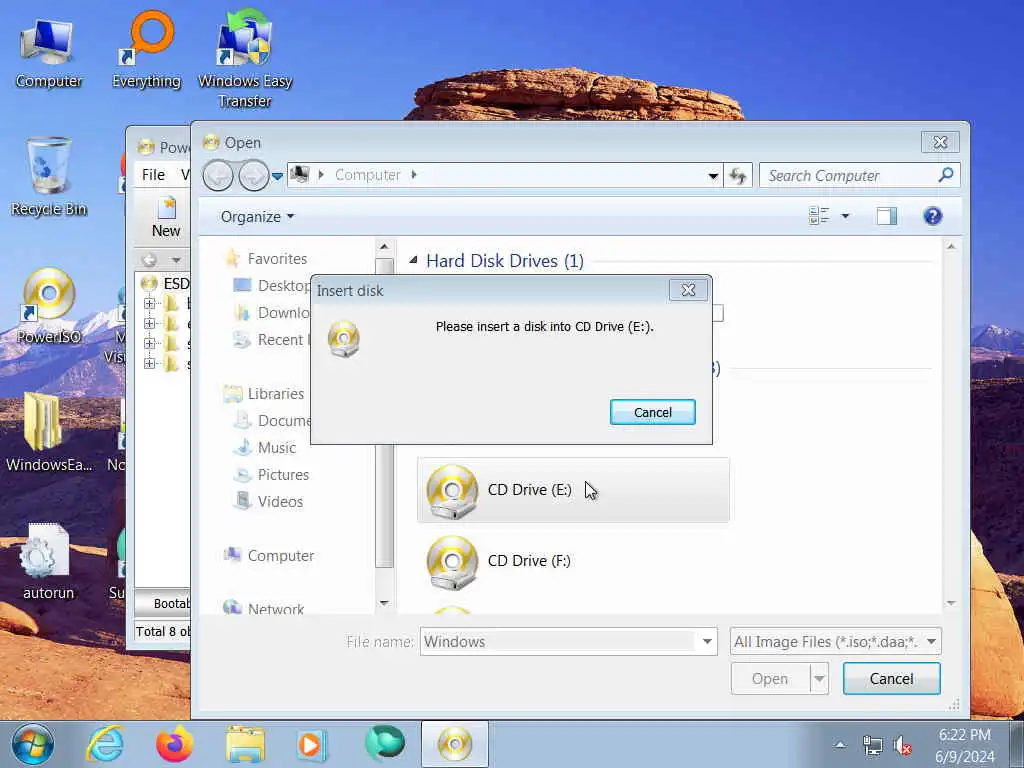Open the Computer desktop icon

point(48,54)
